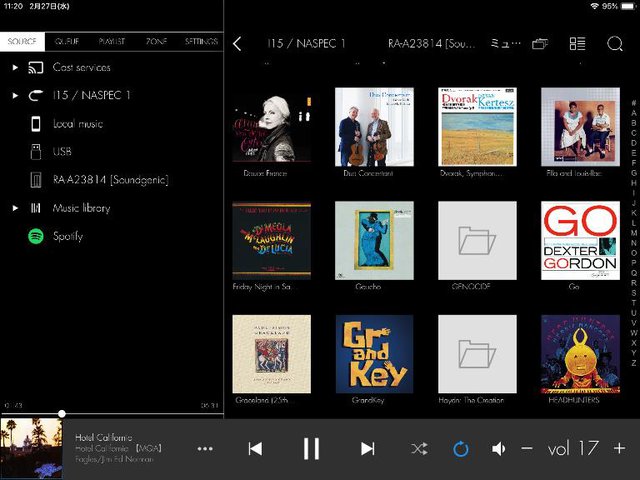Open the Gaucho album cover

(x=374, y=240)
